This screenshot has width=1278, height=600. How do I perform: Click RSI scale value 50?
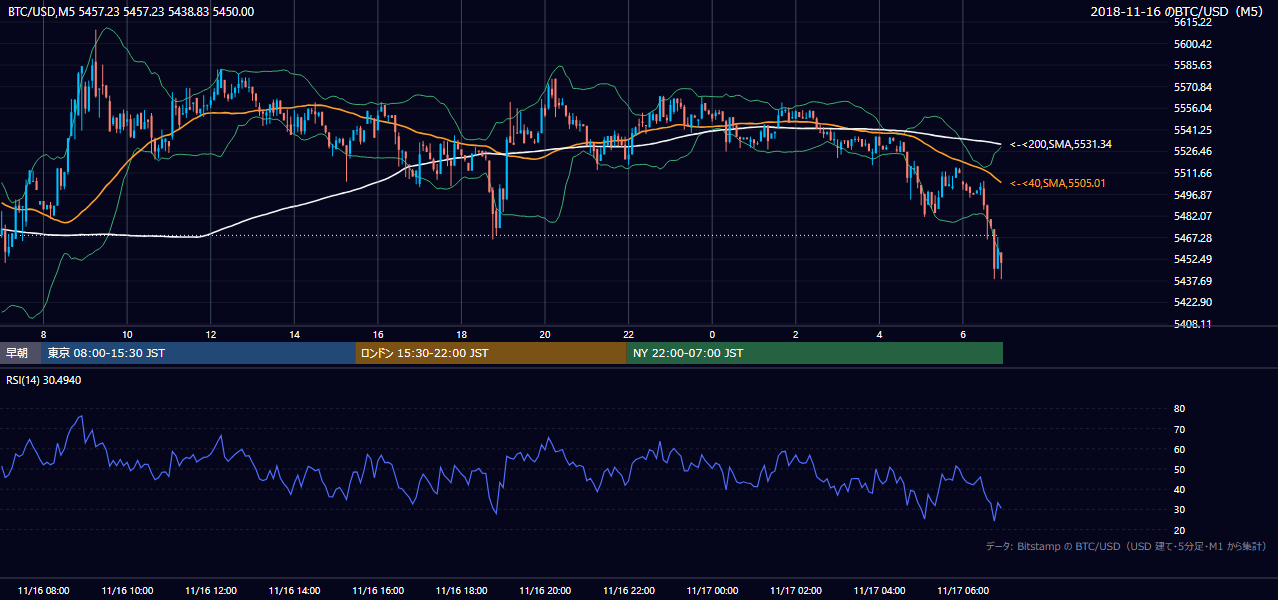[x=1179, y=469]
